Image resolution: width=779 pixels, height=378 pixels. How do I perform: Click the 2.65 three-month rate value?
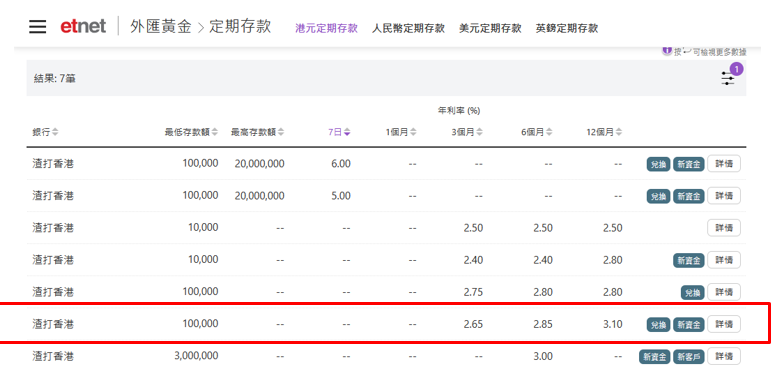(473, 324)
